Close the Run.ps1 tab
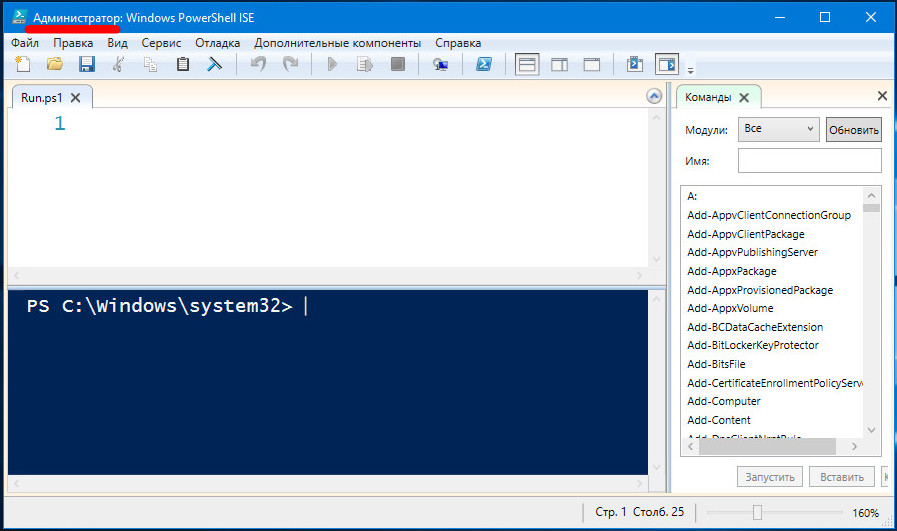 tap(76, 98)
